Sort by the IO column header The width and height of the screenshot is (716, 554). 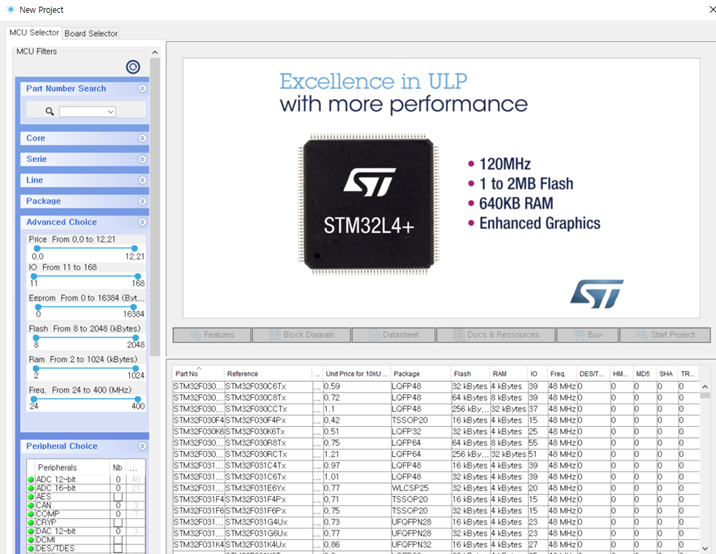537,374
